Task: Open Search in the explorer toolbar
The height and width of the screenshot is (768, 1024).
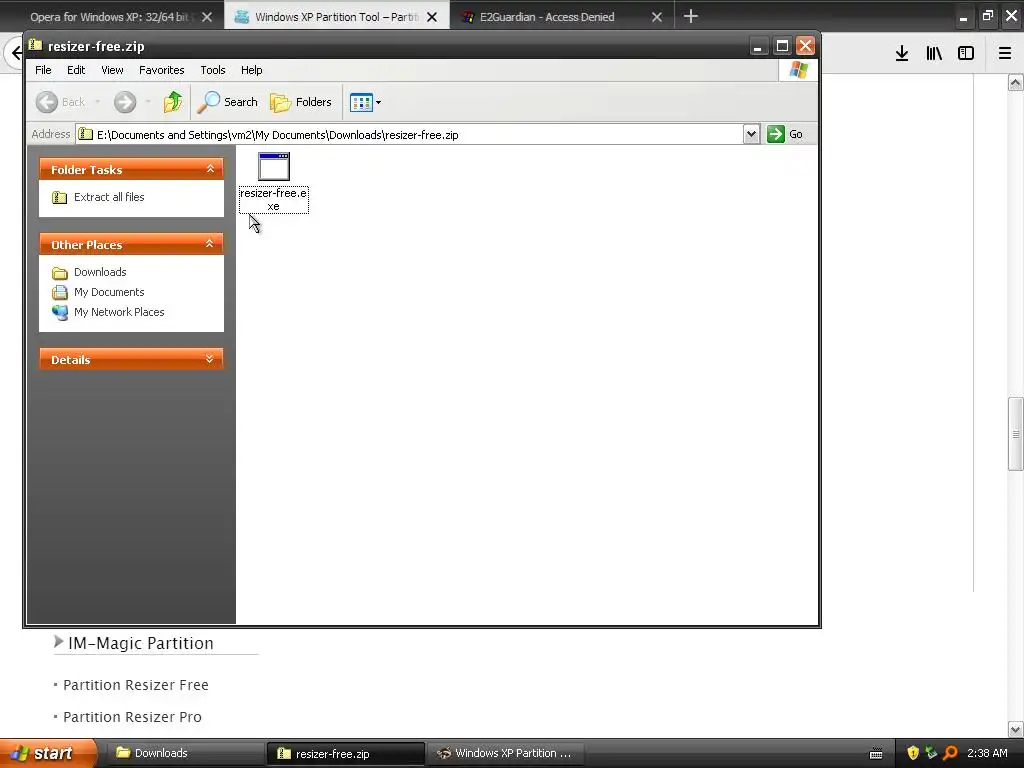Action: pyautogui.click(x=227, y=102)
